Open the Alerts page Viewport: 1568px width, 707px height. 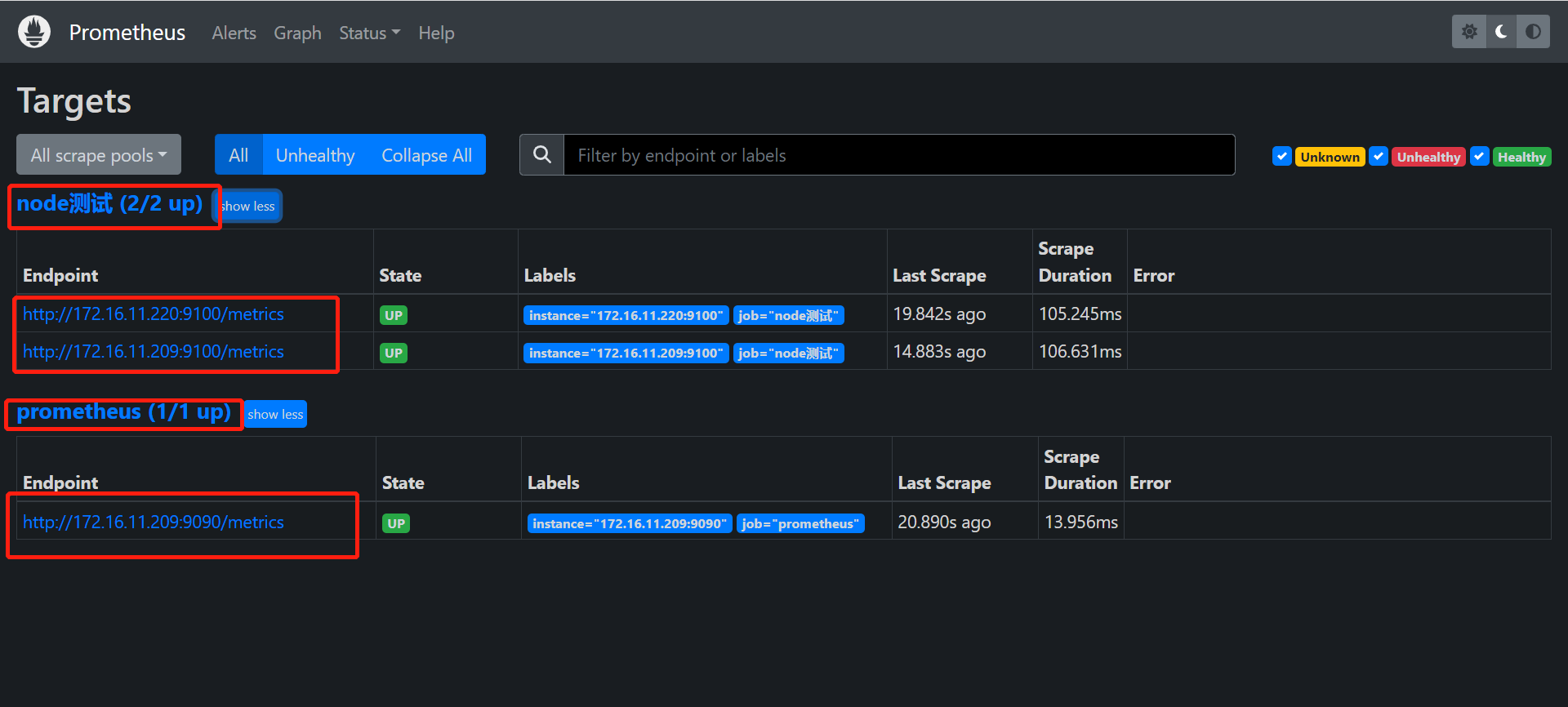234,33
